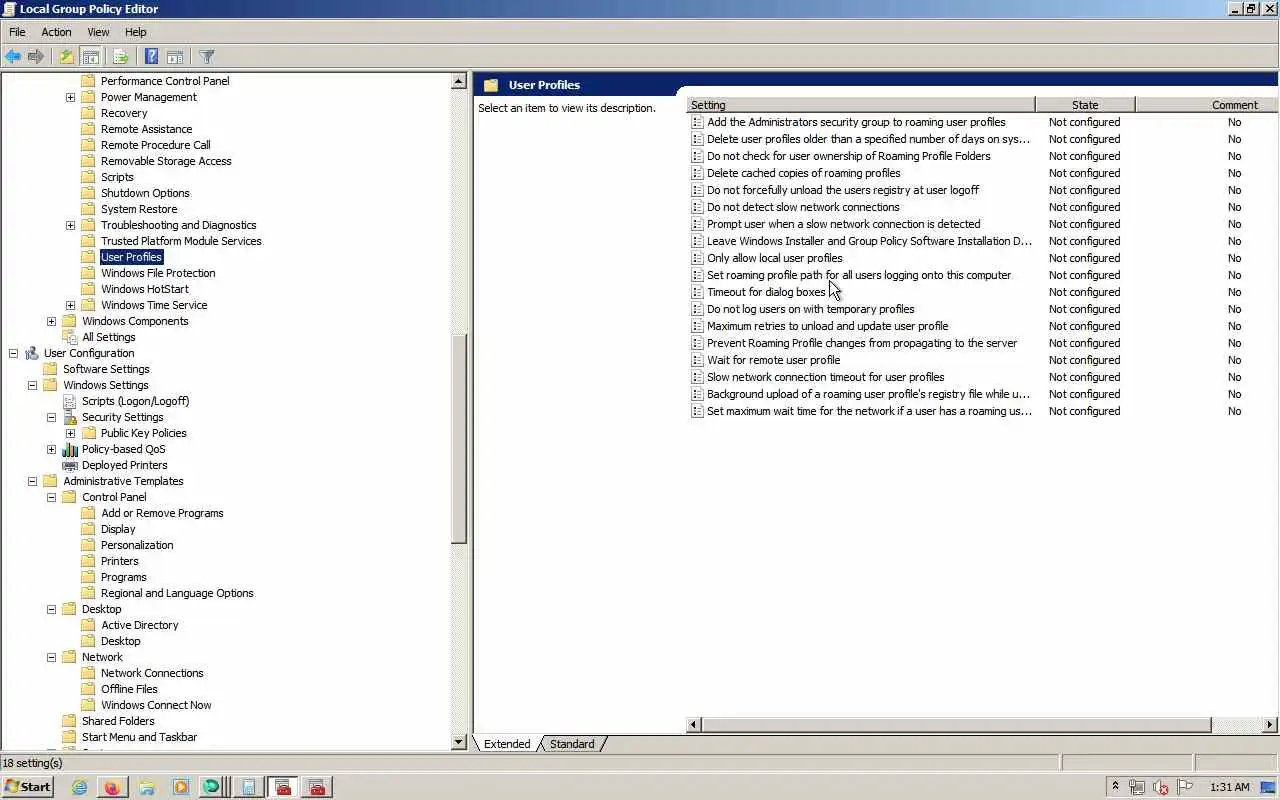Image resolution: width=1280 pixels, height=800 pixels.
Task: Select the Removable Storage Access tree item
Action: tap(166, 161)
